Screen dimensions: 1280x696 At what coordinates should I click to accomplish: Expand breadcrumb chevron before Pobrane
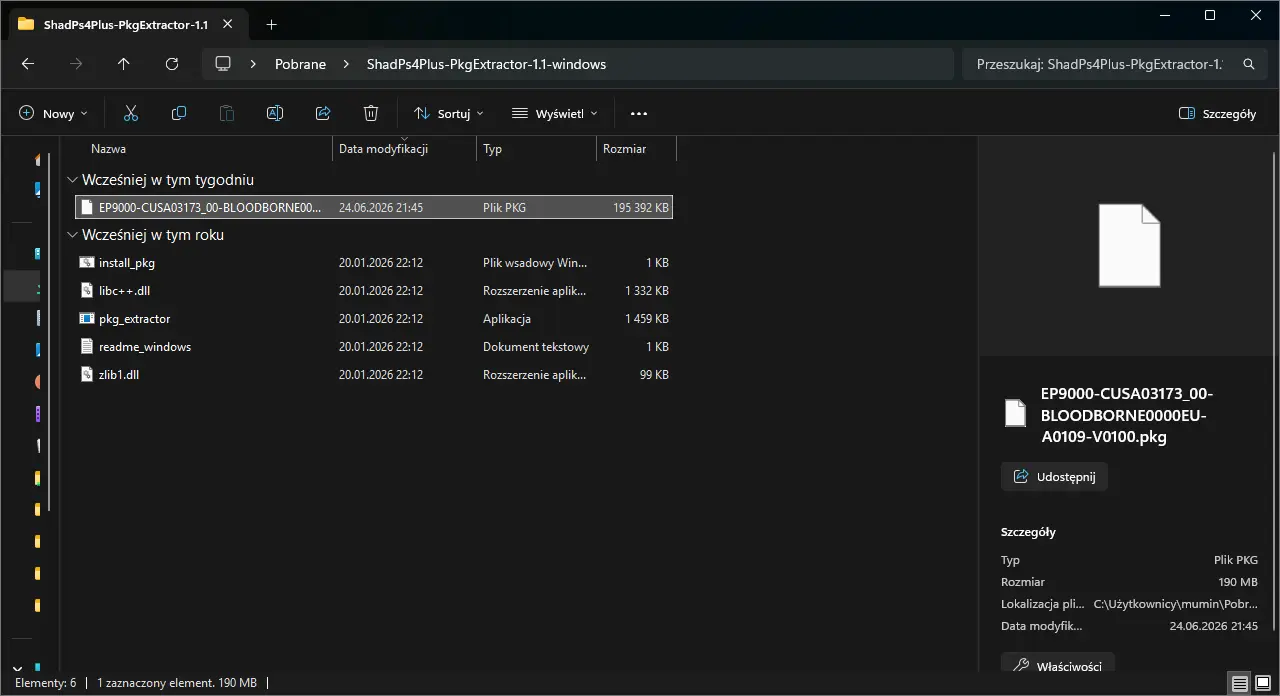[x=253, y=64]
